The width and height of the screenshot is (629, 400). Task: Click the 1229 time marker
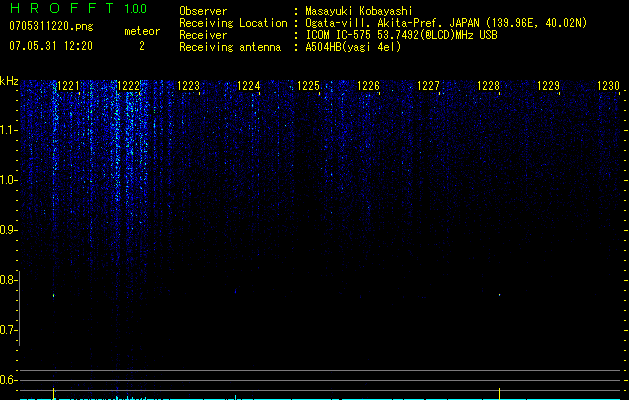(x=548, y=86)
